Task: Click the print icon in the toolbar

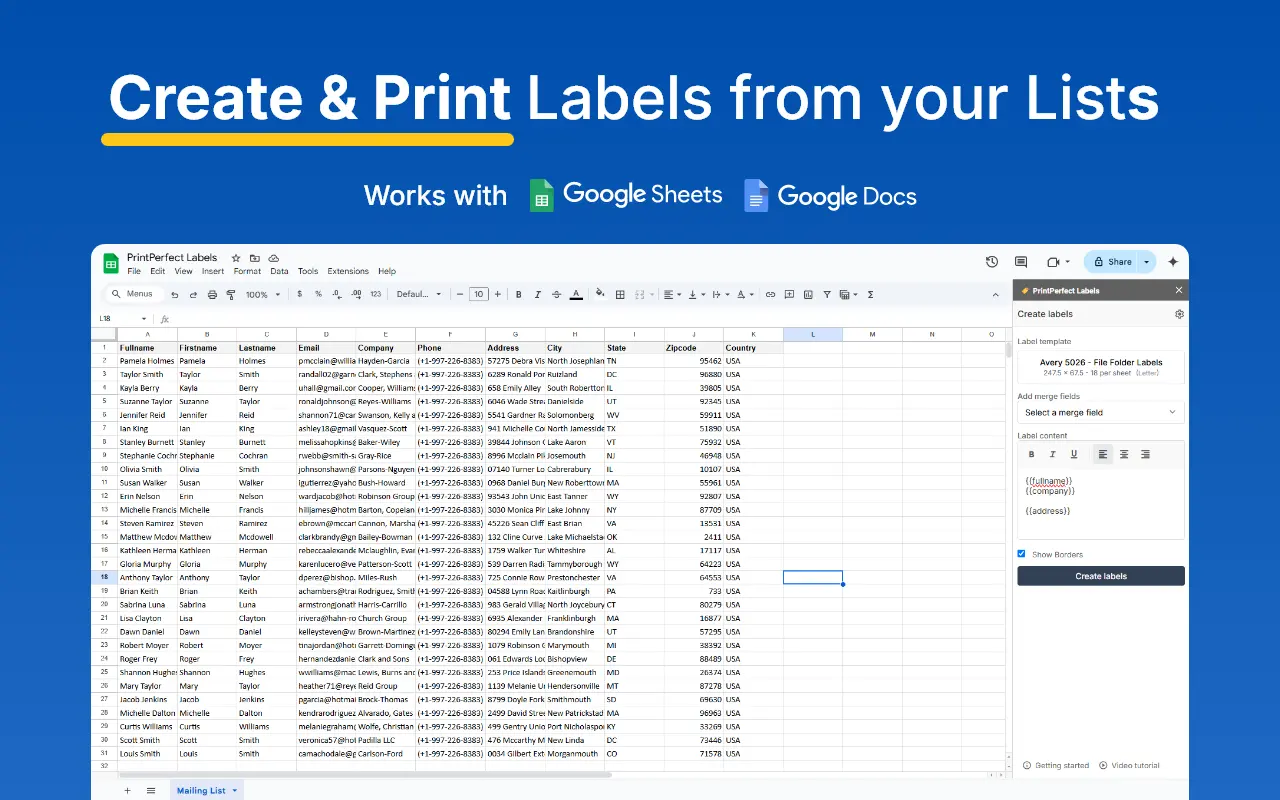Action: tap(212, 295)
